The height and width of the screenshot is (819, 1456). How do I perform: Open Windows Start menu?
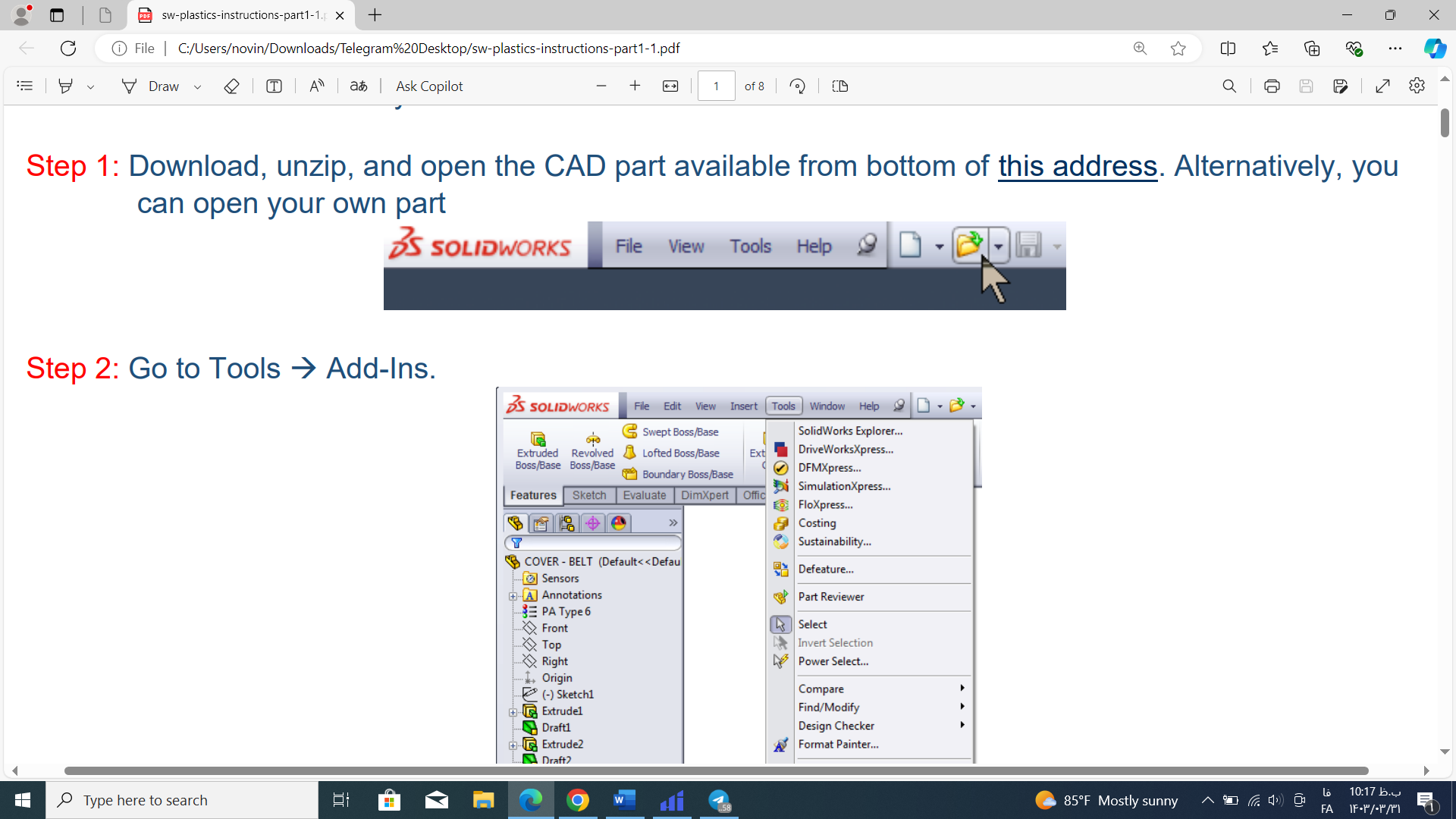click(x=23, y=800)
